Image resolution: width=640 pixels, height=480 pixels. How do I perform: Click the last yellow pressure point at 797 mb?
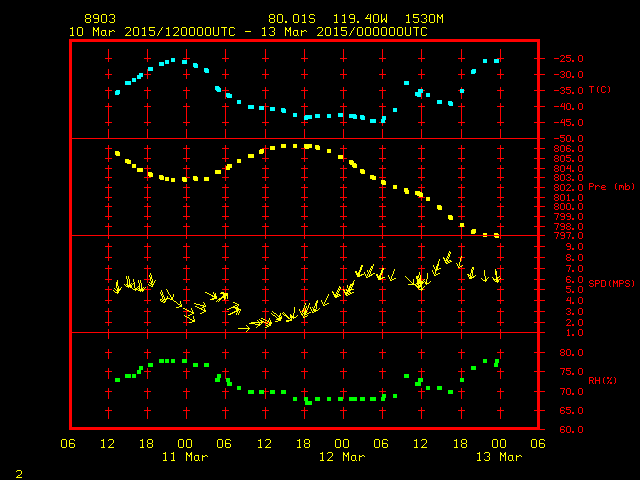click(497, 236)
